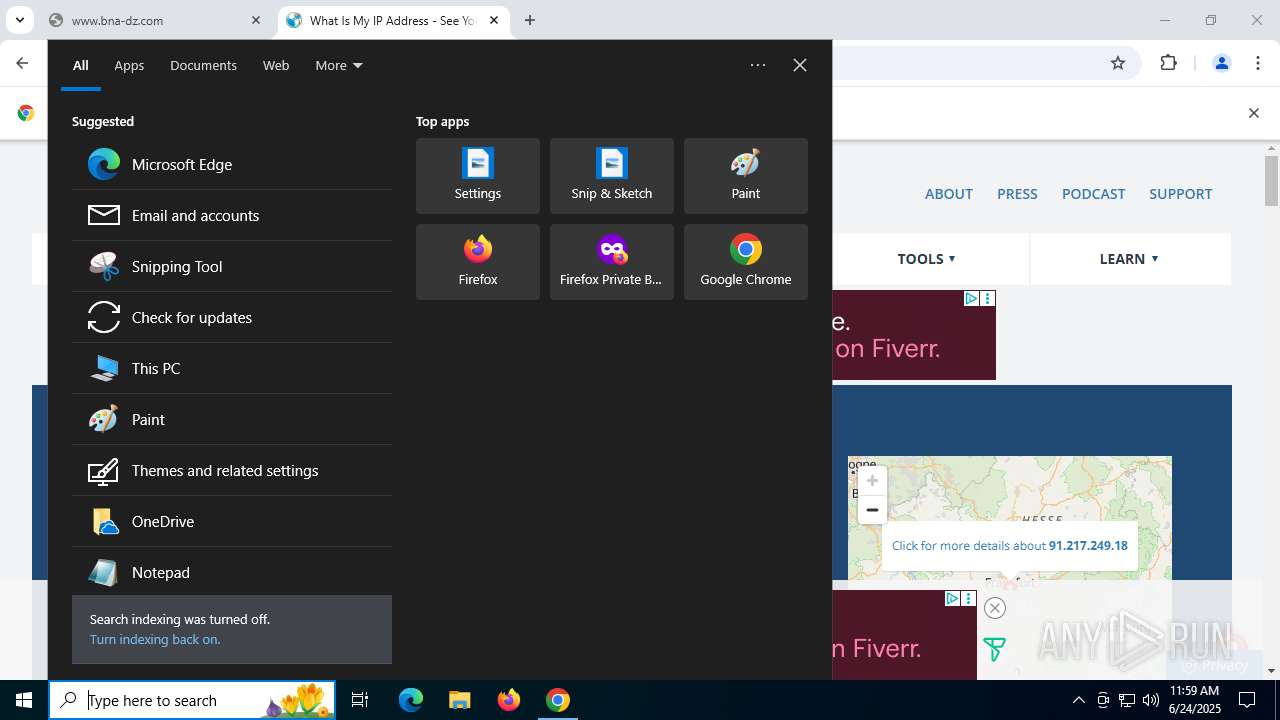The height and width of the screenshot is (720, 1280).
Task: Zoom out on the map
Action: click(x=872, y=510)
